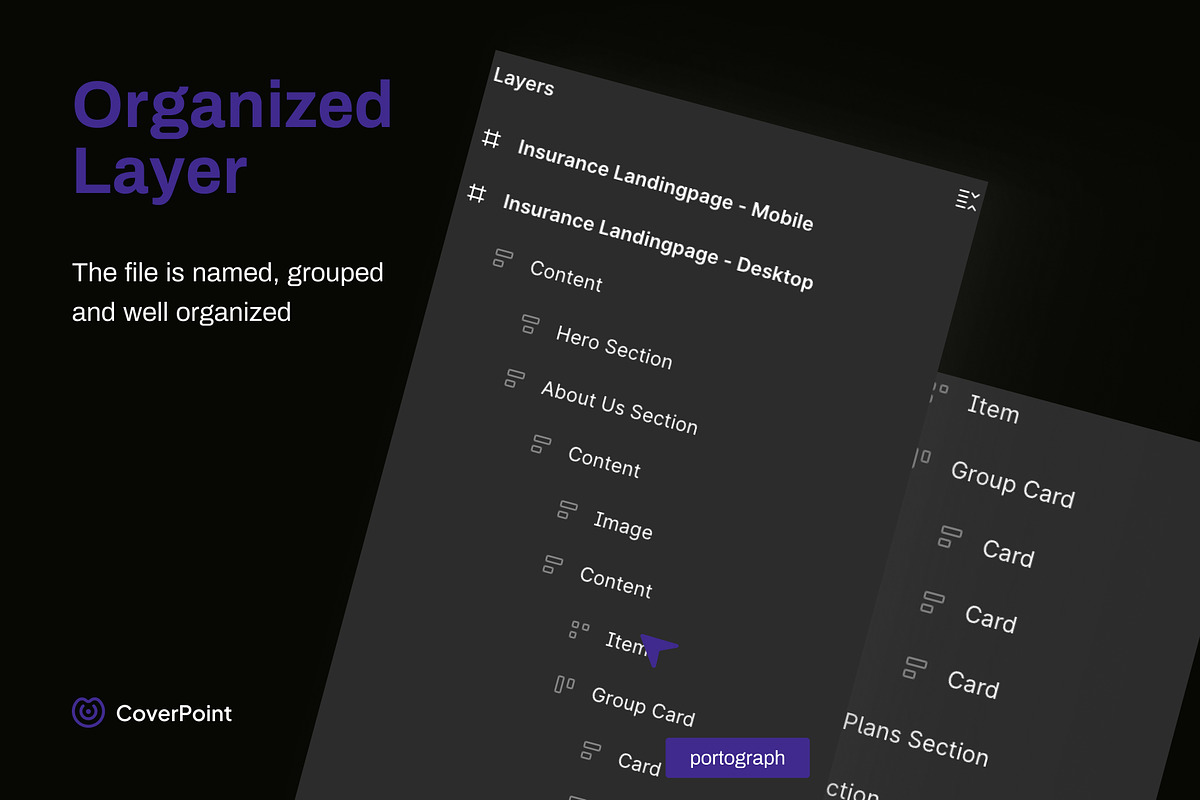Click the Organized Layer heading
Viewport: 1200px width, 800px height.
point(232,137)
